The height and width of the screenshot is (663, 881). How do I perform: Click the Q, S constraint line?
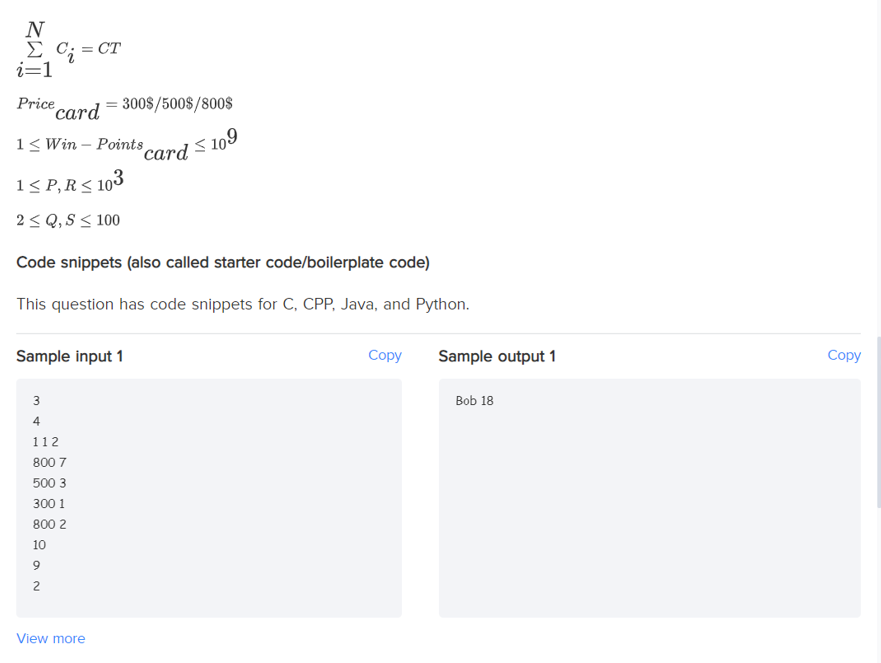68,220
